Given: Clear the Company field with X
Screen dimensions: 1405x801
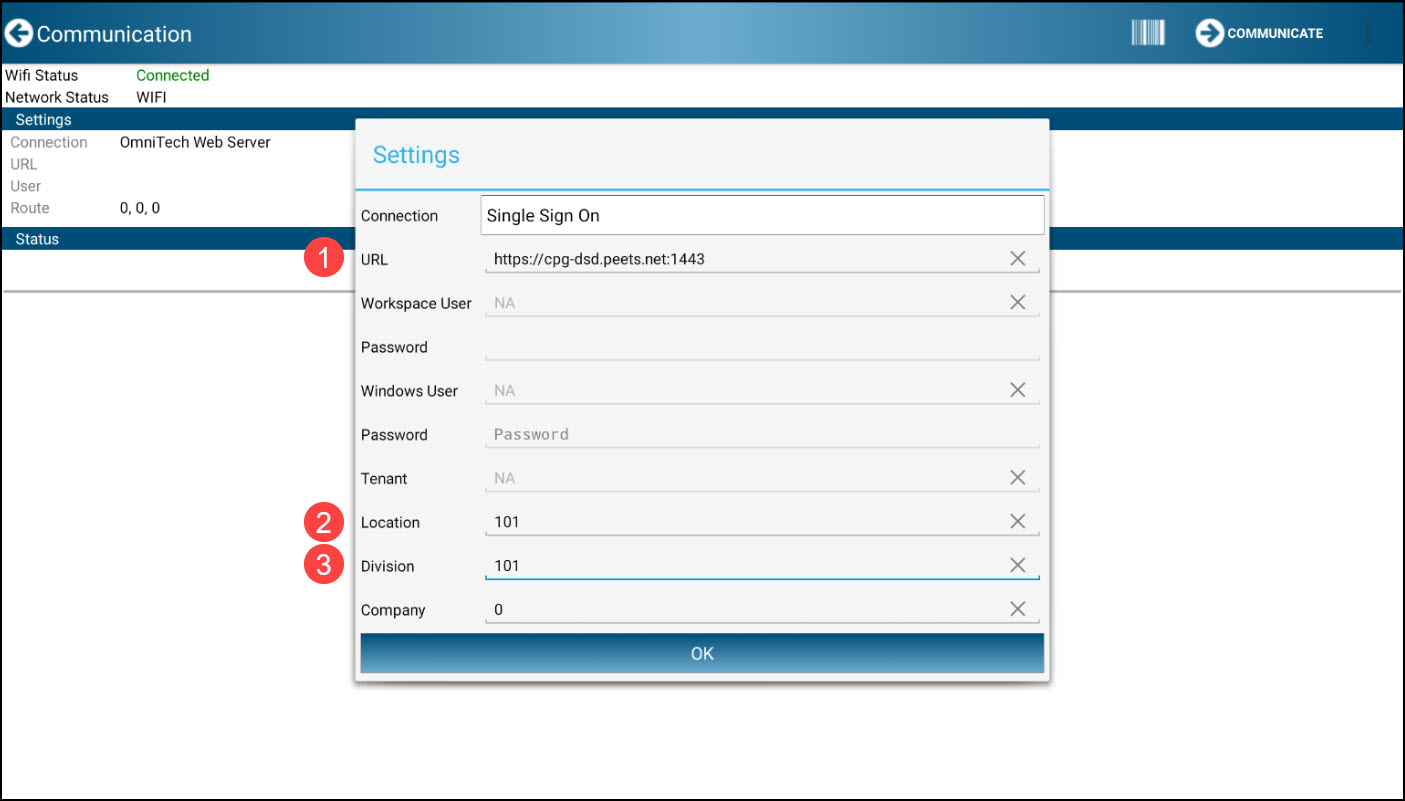Looking at the screenshot, I should (1017, 610).
